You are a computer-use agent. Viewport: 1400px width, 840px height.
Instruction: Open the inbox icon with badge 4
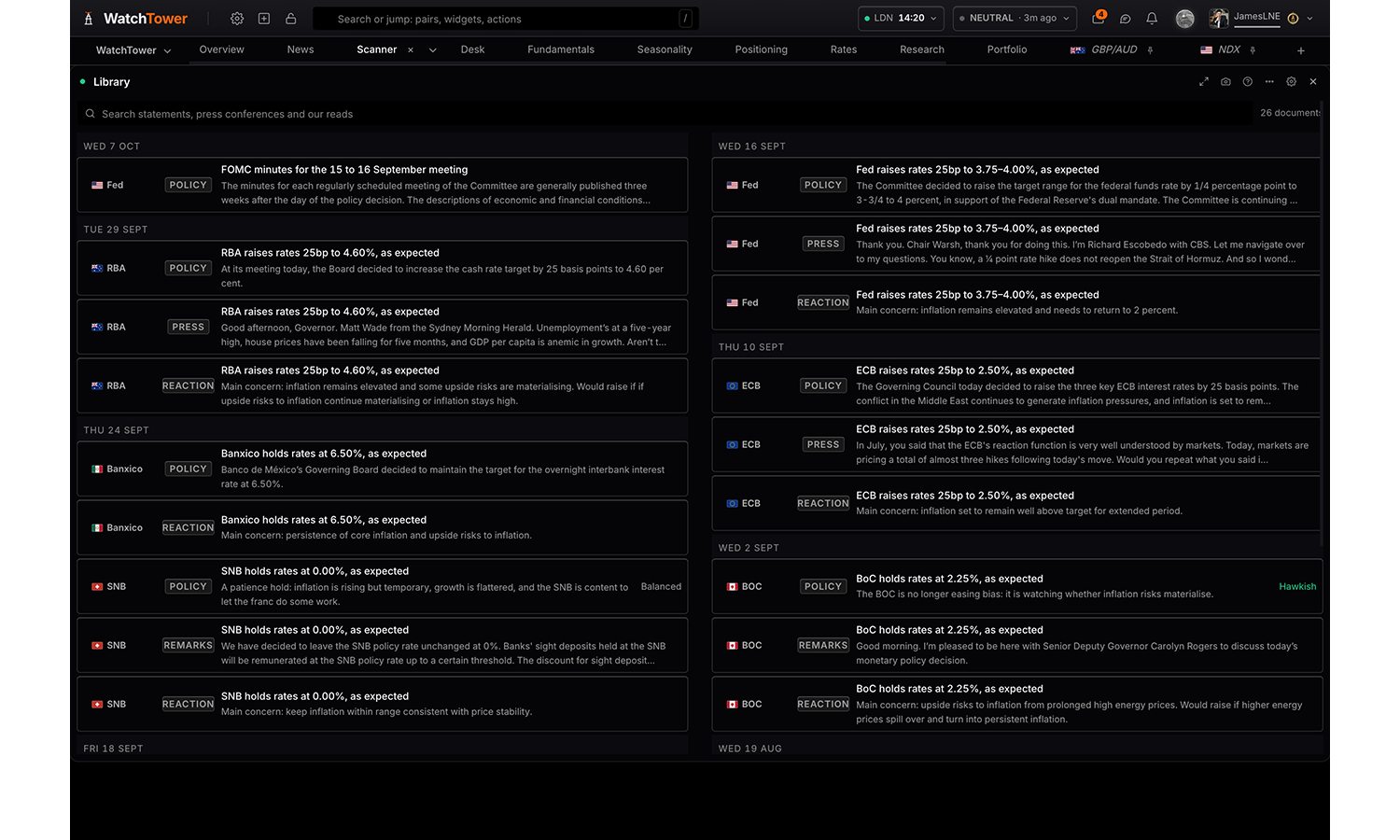point(1099,19)
